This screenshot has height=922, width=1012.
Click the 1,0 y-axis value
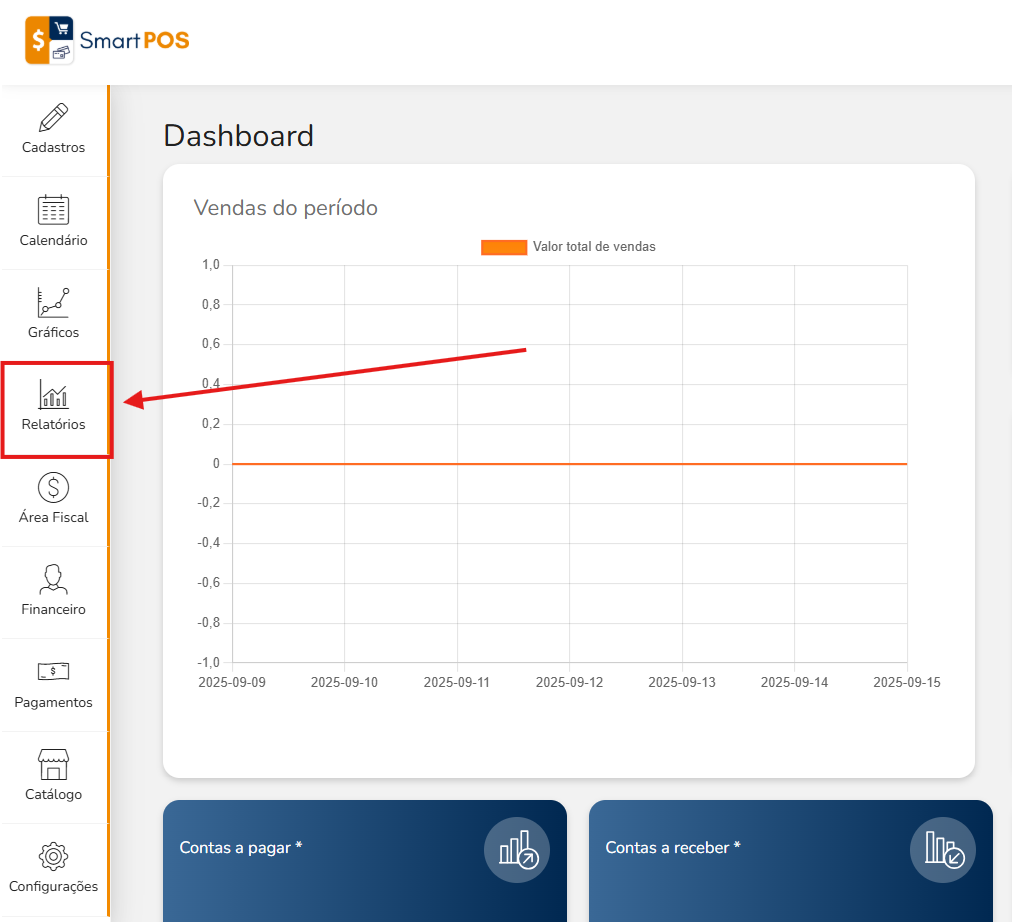click(x=211, y=265)
